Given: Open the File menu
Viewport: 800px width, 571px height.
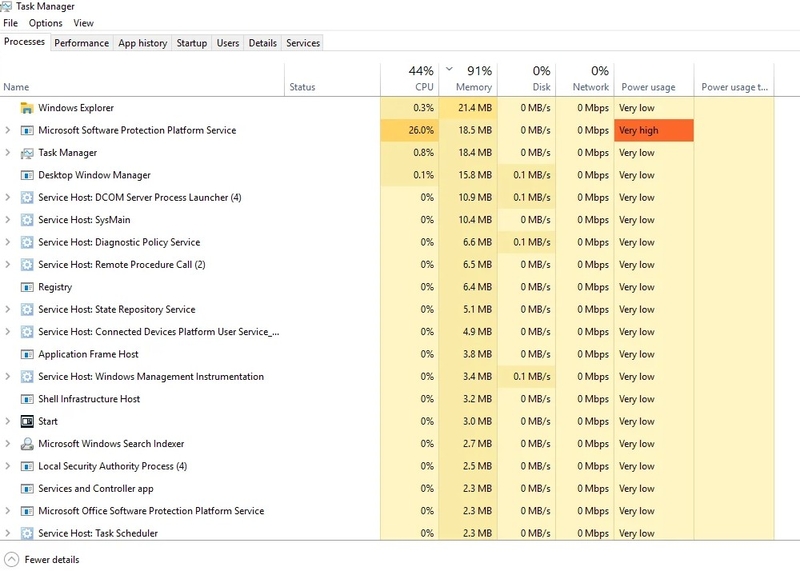Looking at the screenshot, I should [10, 23].
